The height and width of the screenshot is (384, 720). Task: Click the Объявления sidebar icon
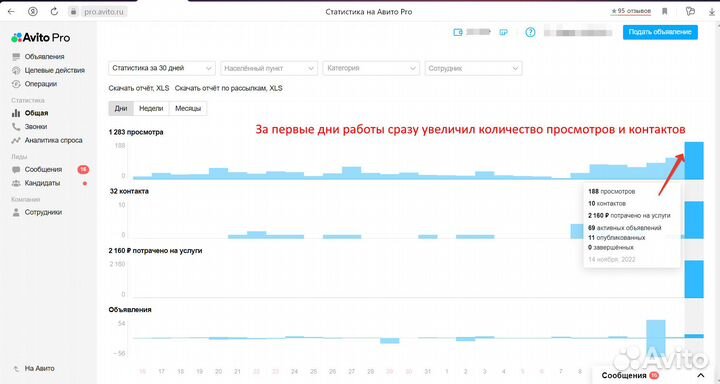(x=16, y=57)
